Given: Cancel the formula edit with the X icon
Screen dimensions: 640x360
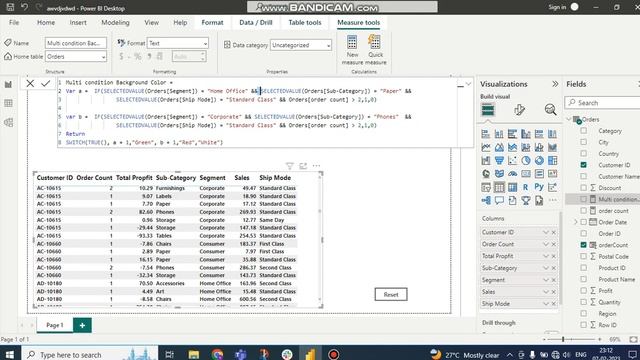Looking at the screenshot, I should pyautogui.click(x=30, y=84).
